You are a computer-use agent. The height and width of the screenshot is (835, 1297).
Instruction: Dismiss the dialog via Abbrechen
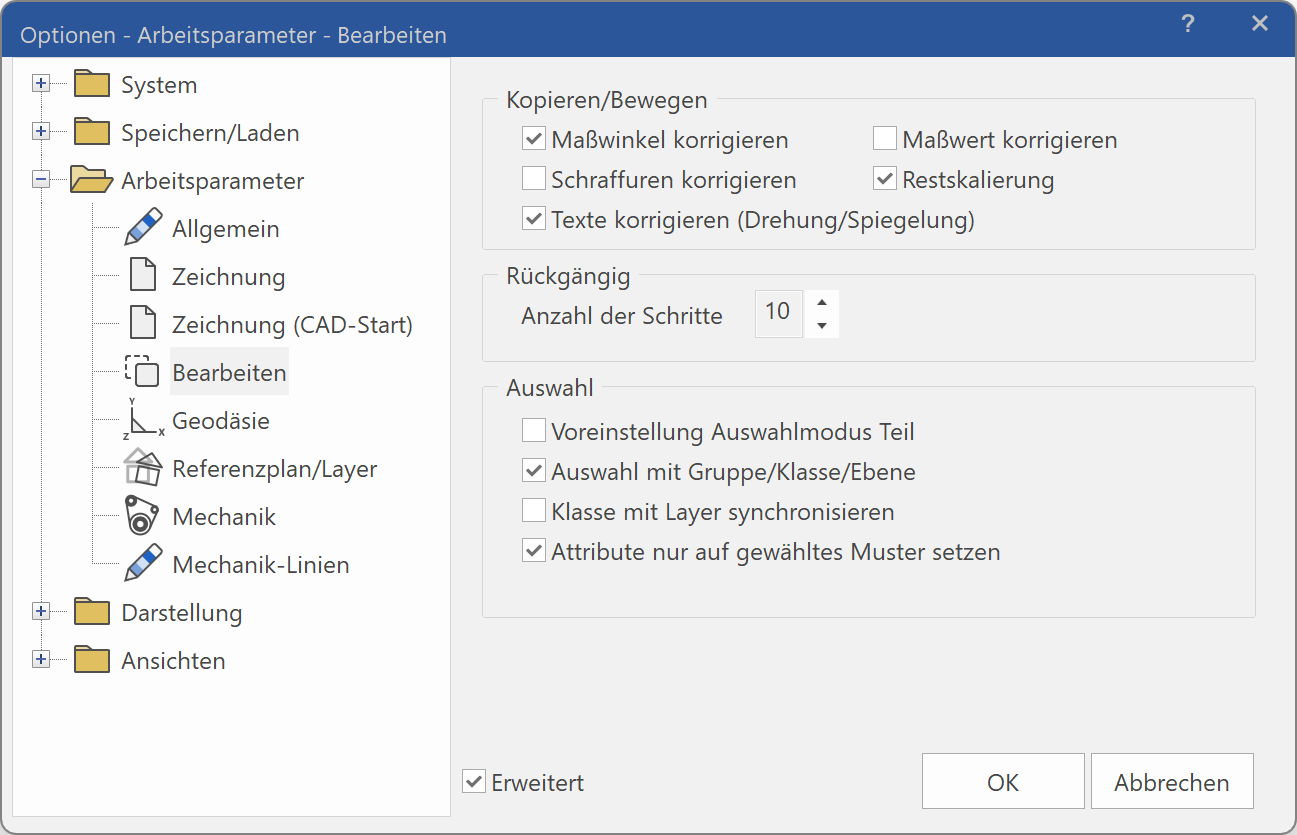click(1171, 781)
